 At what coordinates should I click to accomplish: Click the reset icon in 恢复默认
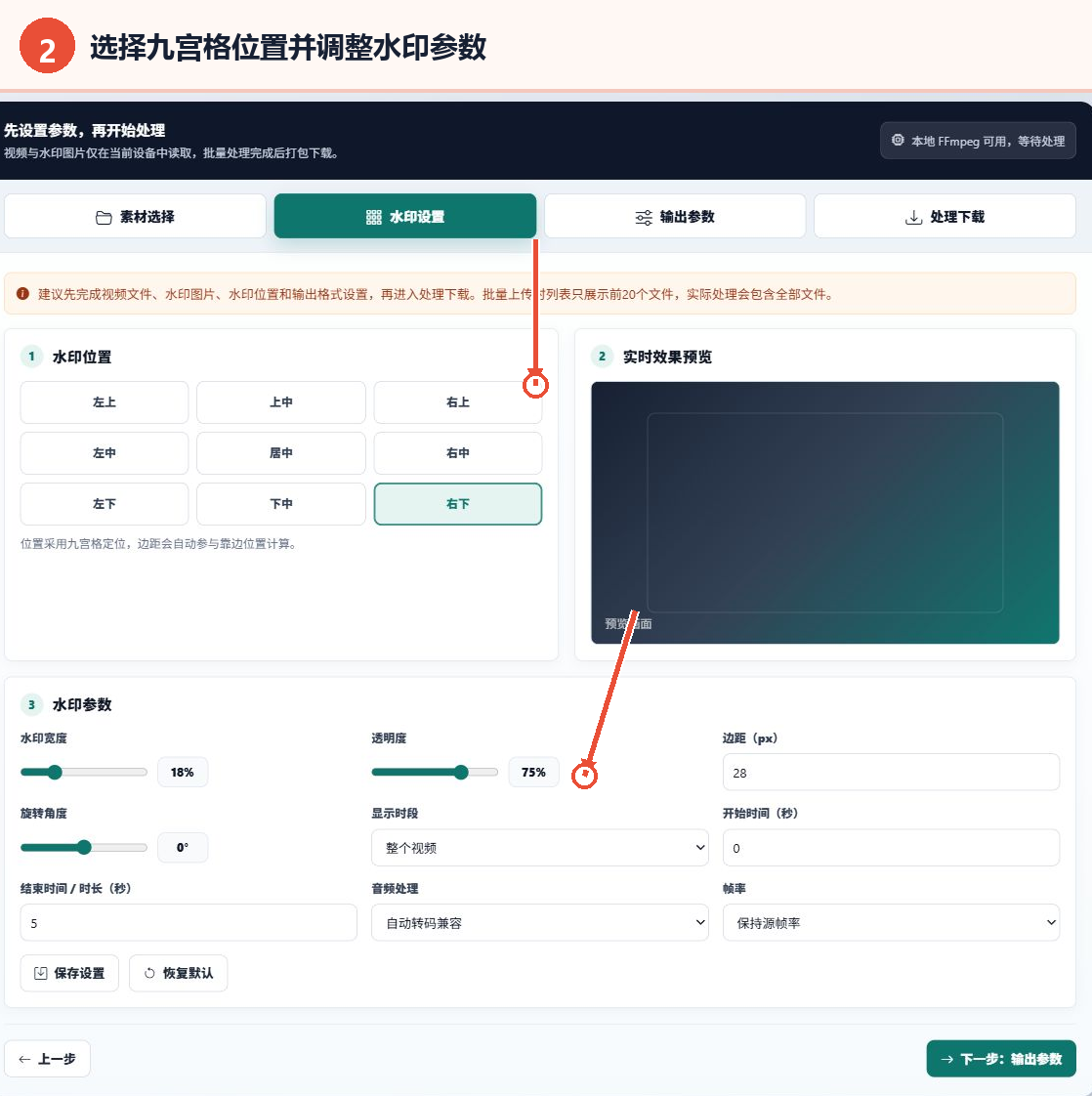coord(149,973)
